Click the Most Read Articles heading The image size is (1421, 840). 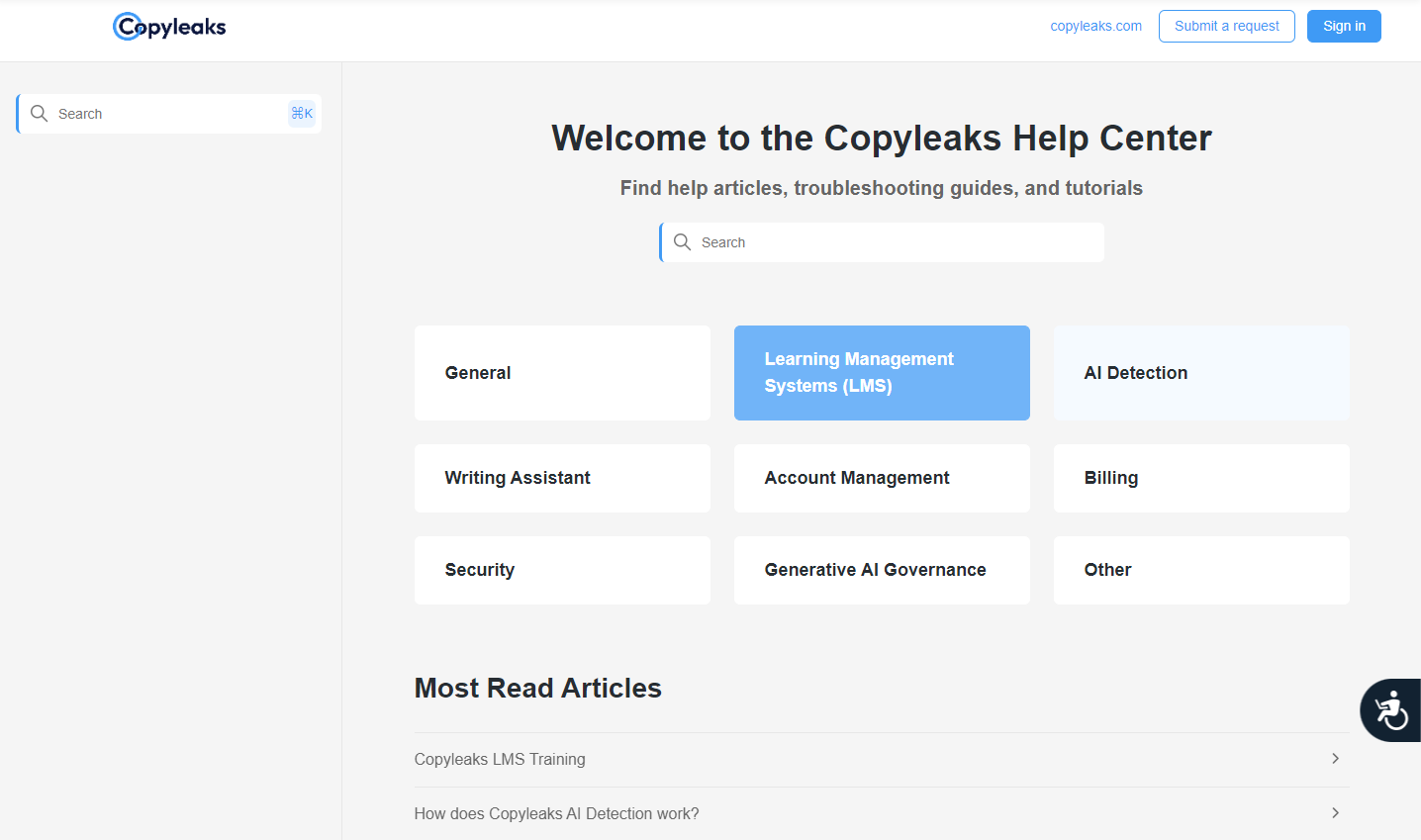(x=537, y=688)
